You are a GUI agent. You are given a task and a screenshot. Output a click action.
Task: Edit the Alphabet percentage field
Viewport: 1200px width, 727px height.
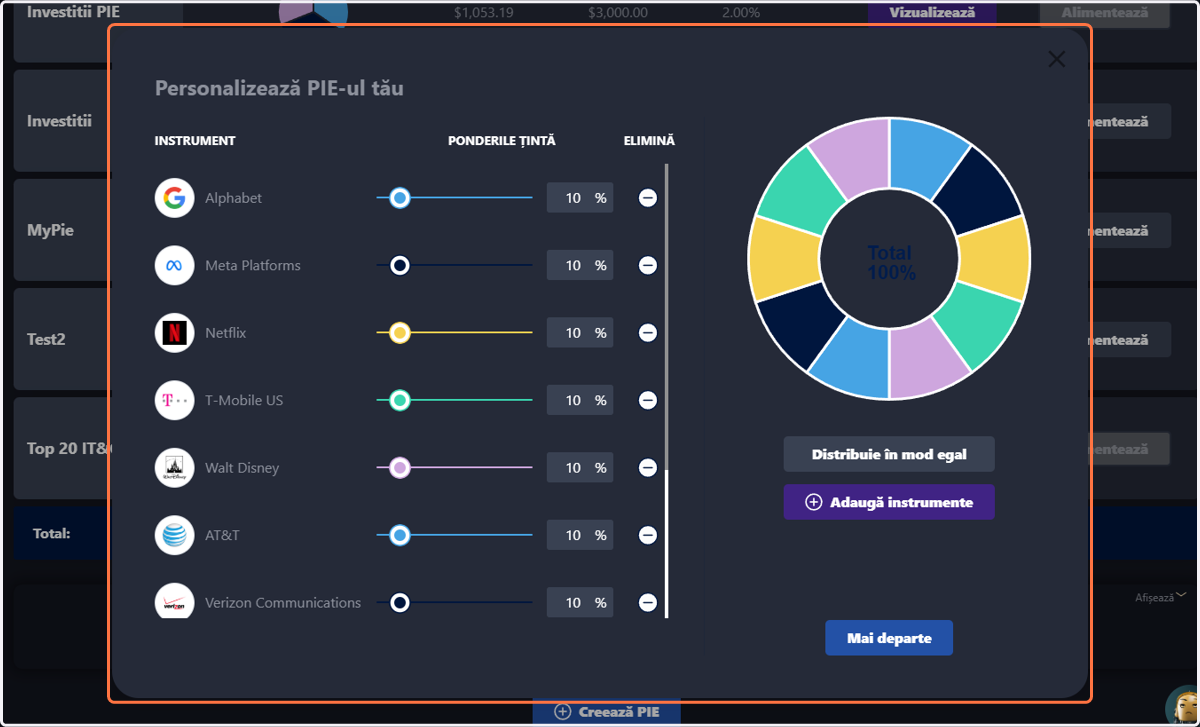click(x=580, y=198)
